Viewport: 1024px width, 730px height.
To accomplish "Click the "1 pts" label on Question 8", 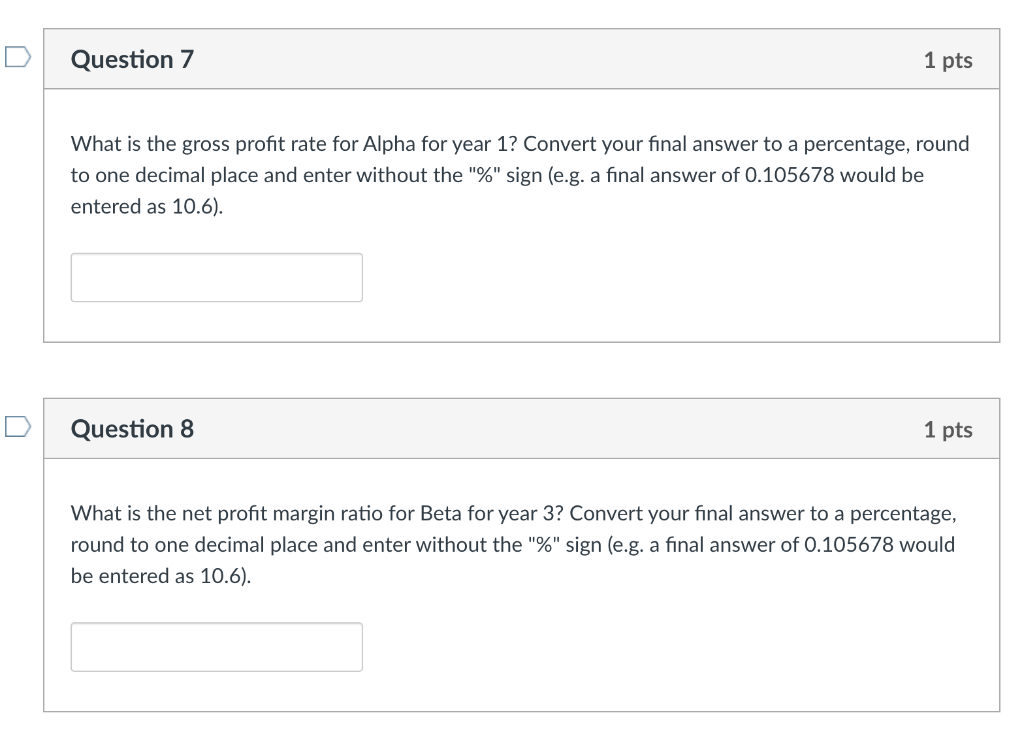I will [947, 430].
